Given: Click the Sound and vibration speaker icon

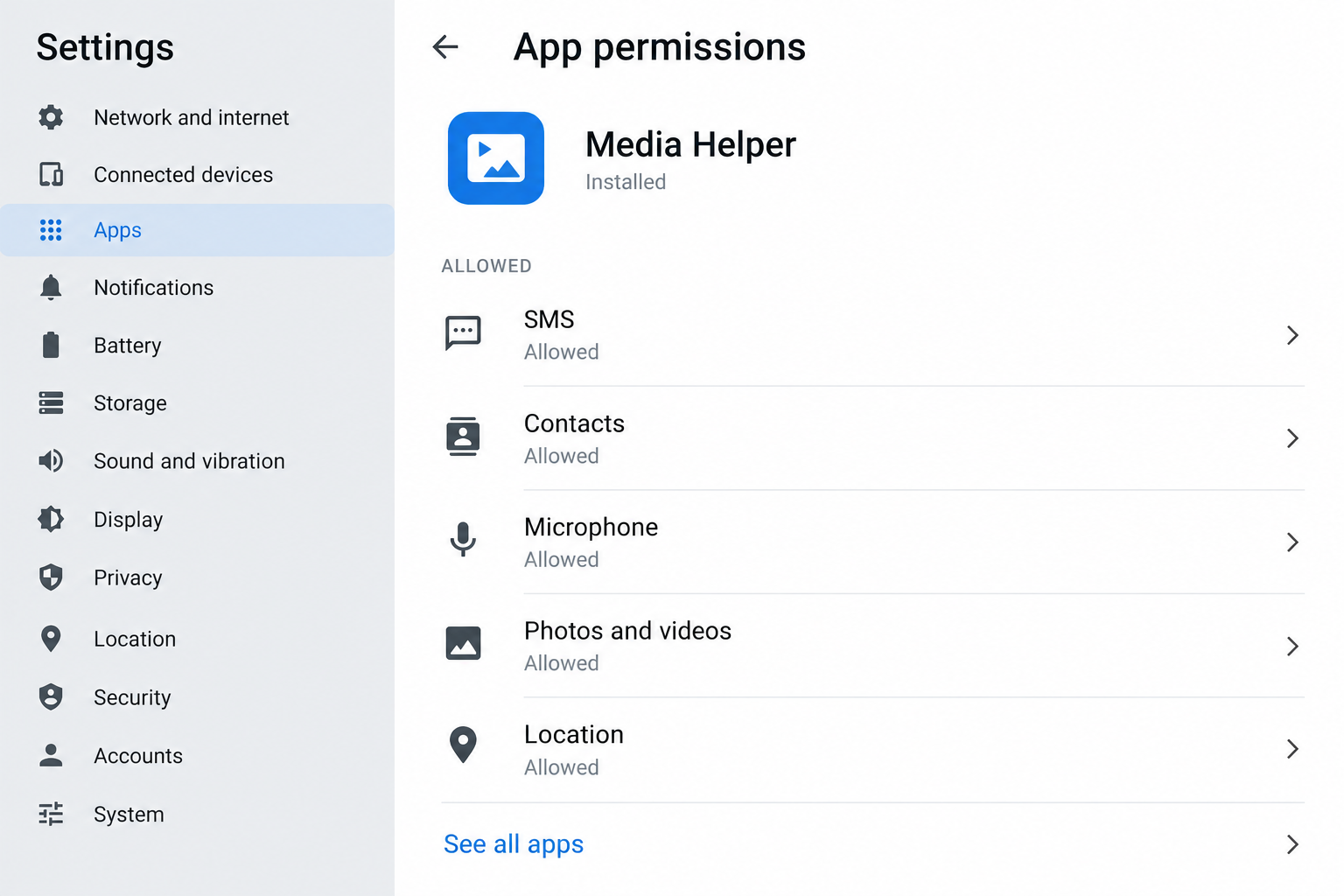Looking at the screenshot, I should pyautogui.click(x=51, y=460).
